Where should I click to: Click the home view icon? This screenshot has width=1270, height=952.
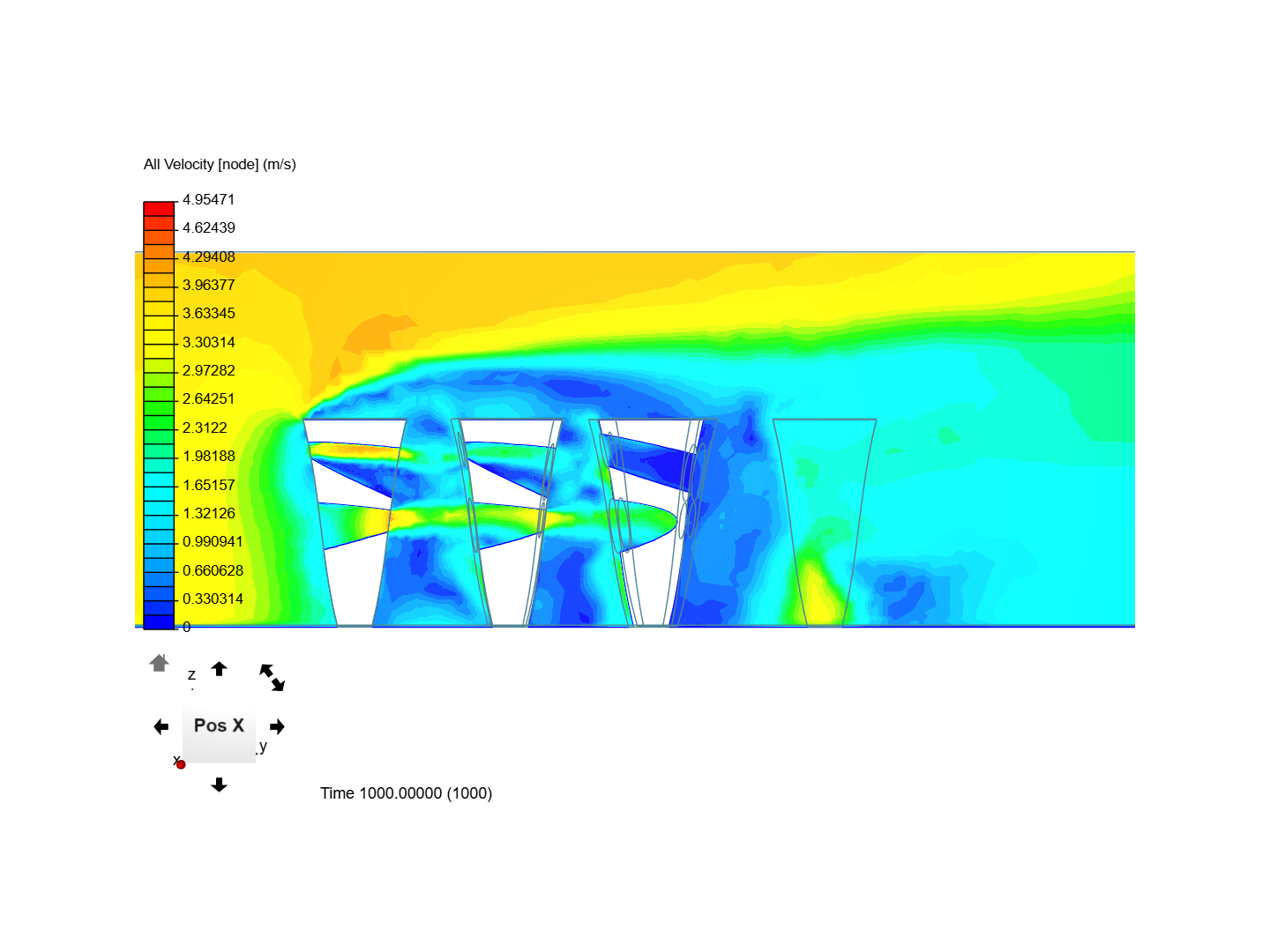pyautogui.click(x=159, y=663)
